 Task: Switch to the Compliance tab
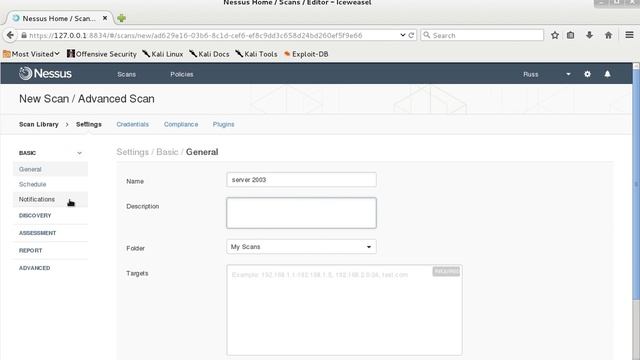click(181, 124)
